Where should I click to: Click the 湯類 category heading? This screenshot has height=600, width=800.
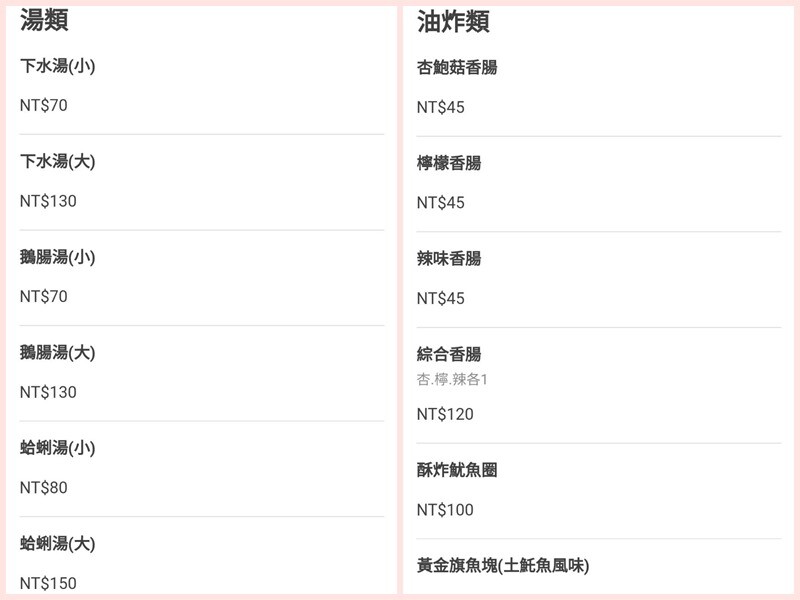pos(45,19)
